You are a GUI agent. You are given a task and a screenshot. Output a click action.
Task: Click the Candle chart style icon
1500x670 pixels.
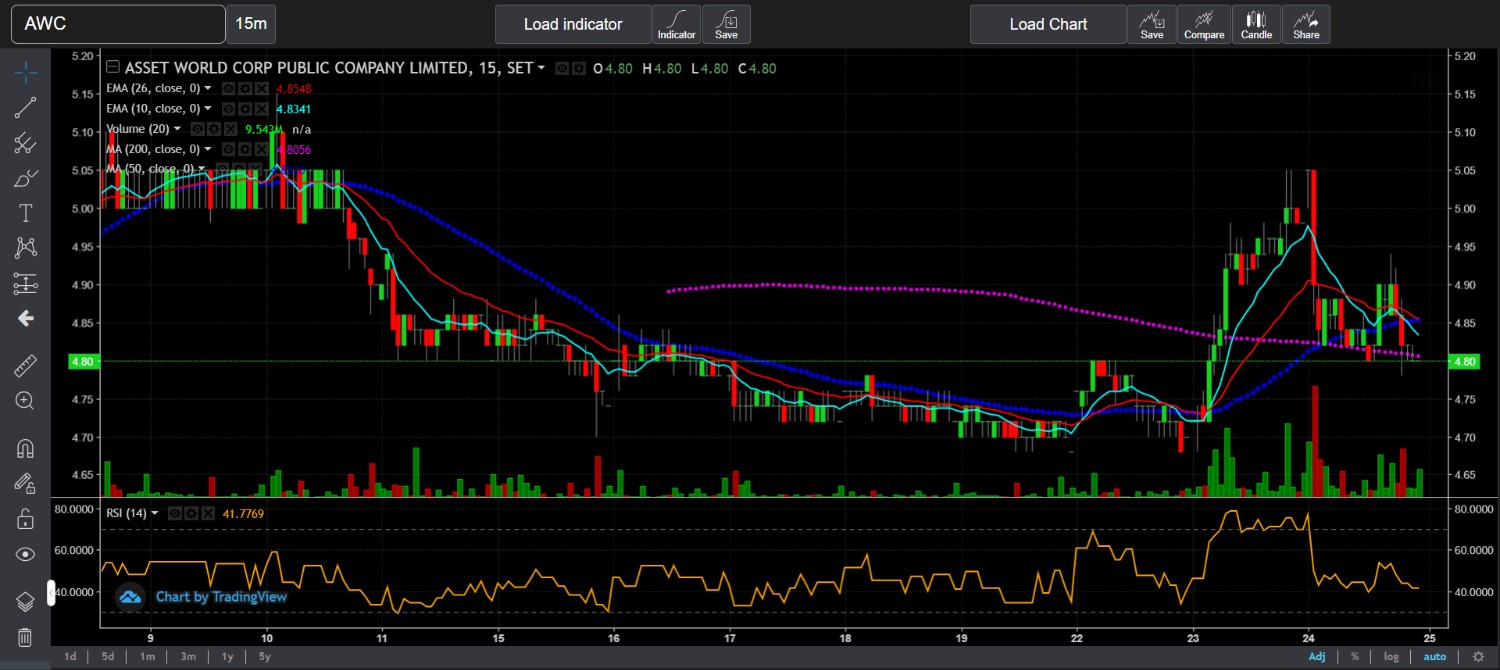pyautogui.click(x=1256, y=24)
